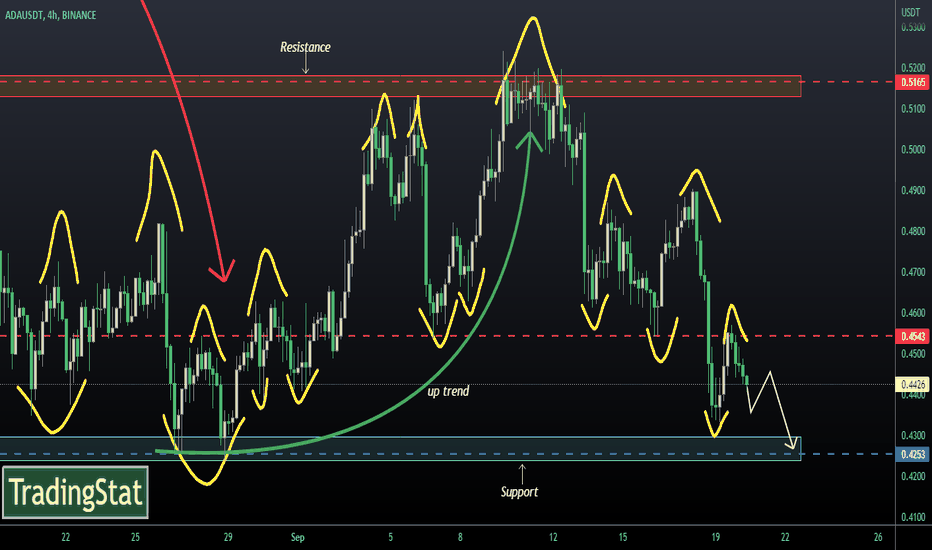This screenshot has width=932, height=550.
Task: Select the blue 0.4253 price label
Action: coord(912,454)
